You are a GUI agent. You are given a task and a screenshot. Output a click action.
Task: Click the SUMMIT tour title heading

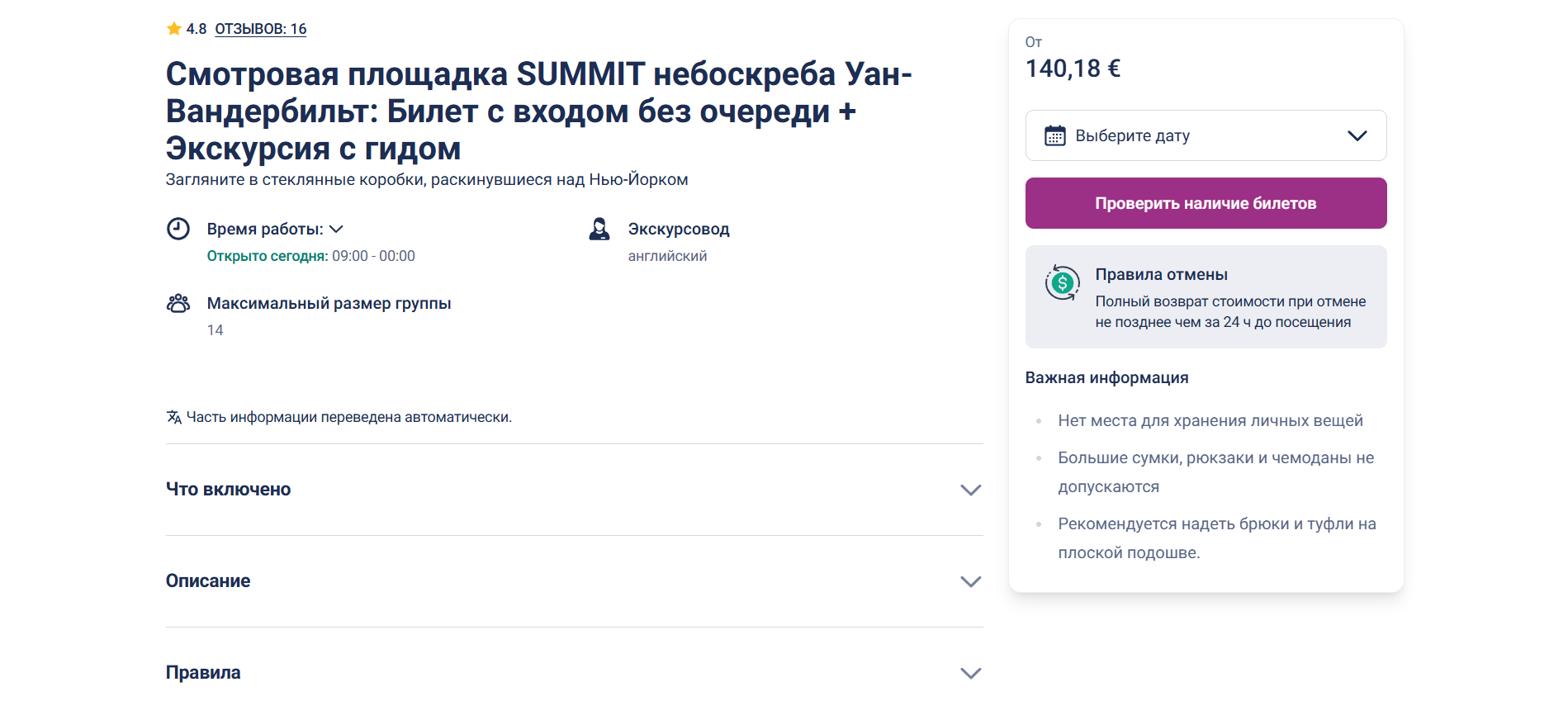pyautogui.click(x=538, y=111)
